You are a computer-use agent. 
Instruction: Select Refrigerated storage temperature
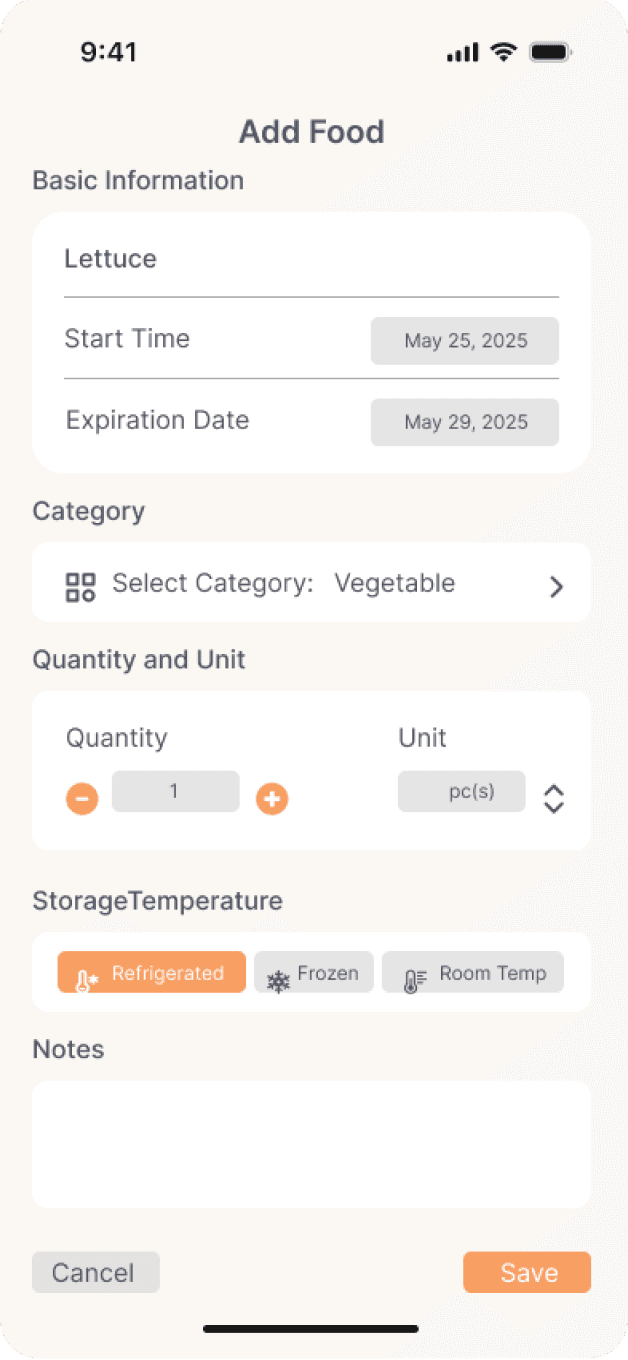tap(151, 972)
